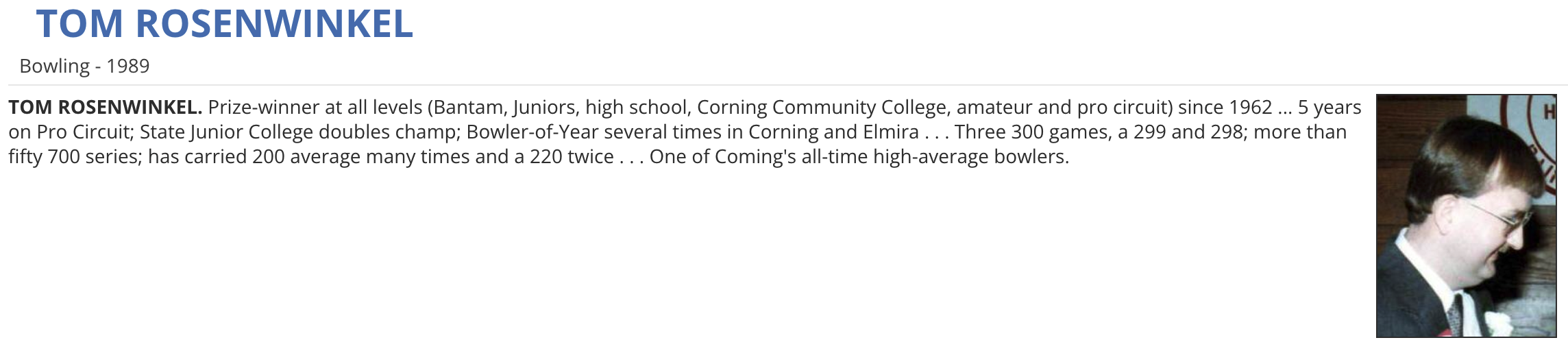The image size is (1568, 351).
Task: Click the 'Bowling - 1989' subtitle
Action: pos(84,66)
